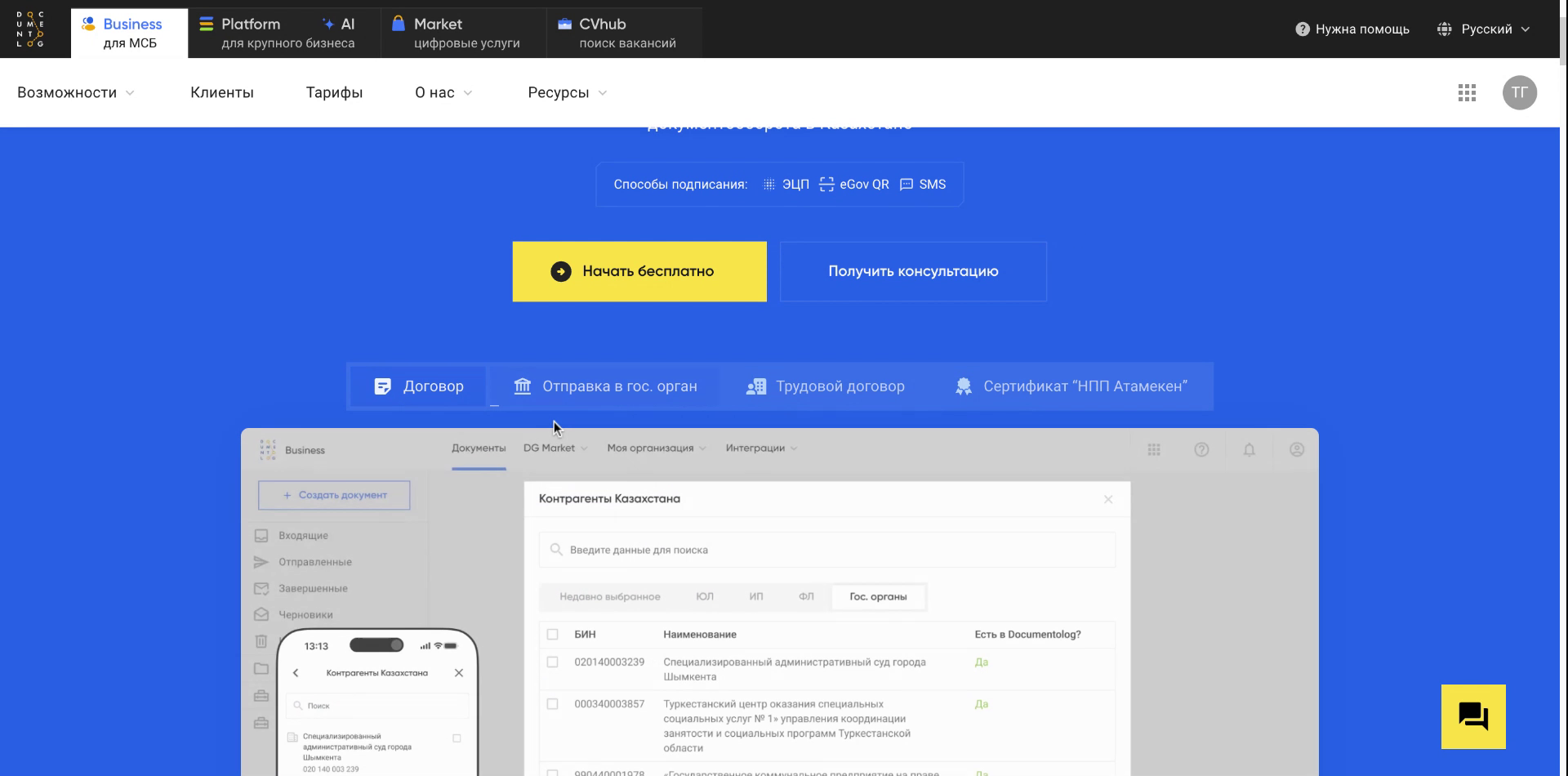Image resolution: width=1568 pixels, height=776 pixels.
Task: Toggle the select-all checkbox in БИН header
Action: pyautogui.click(x=553, y=634)
